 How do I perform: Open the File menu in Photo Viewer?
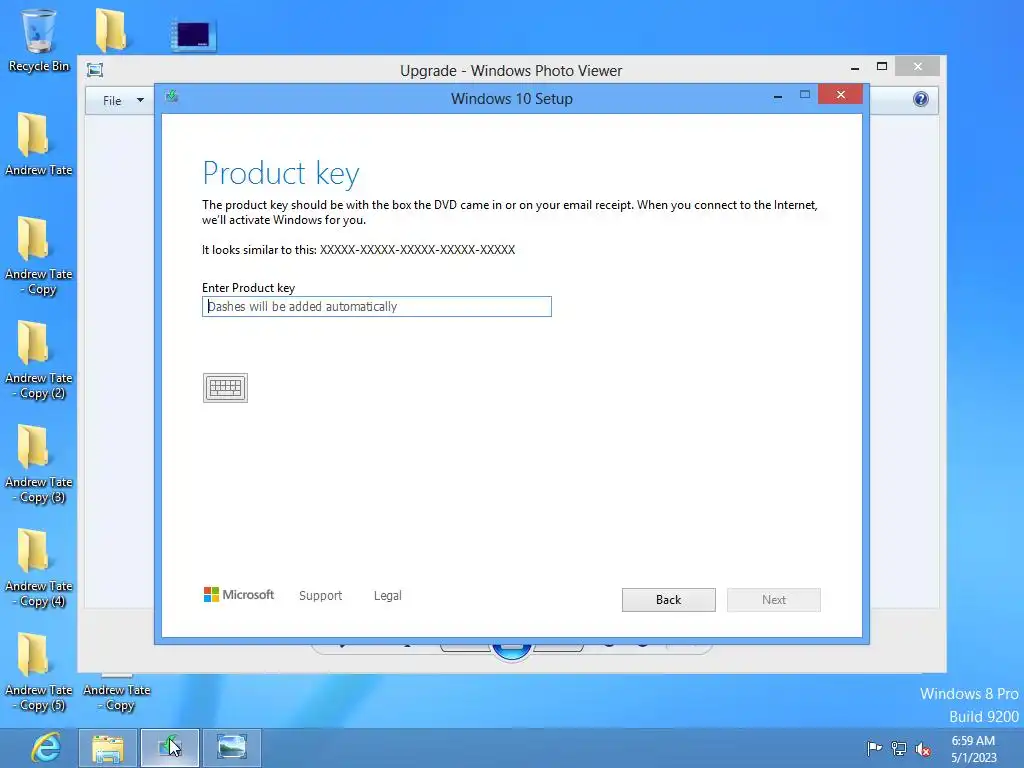(112, 101)
